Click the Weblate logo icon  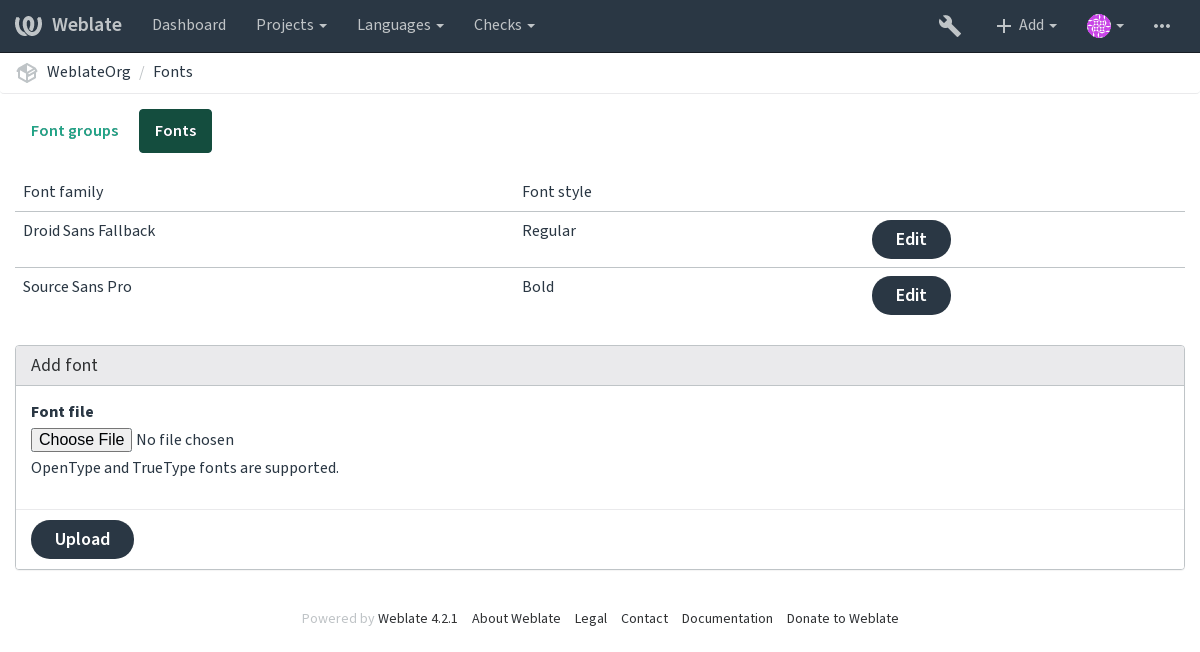pyautogui.click(x=29, y=25)
